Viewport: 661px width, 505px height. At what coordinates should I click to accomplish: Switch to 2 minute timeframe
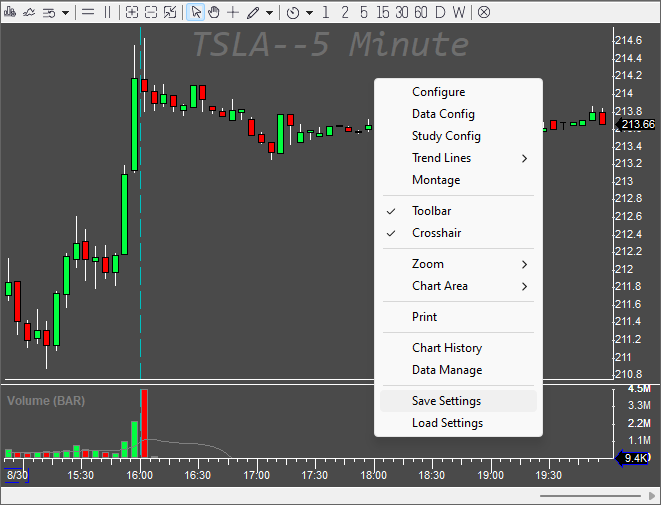[345, 12]
